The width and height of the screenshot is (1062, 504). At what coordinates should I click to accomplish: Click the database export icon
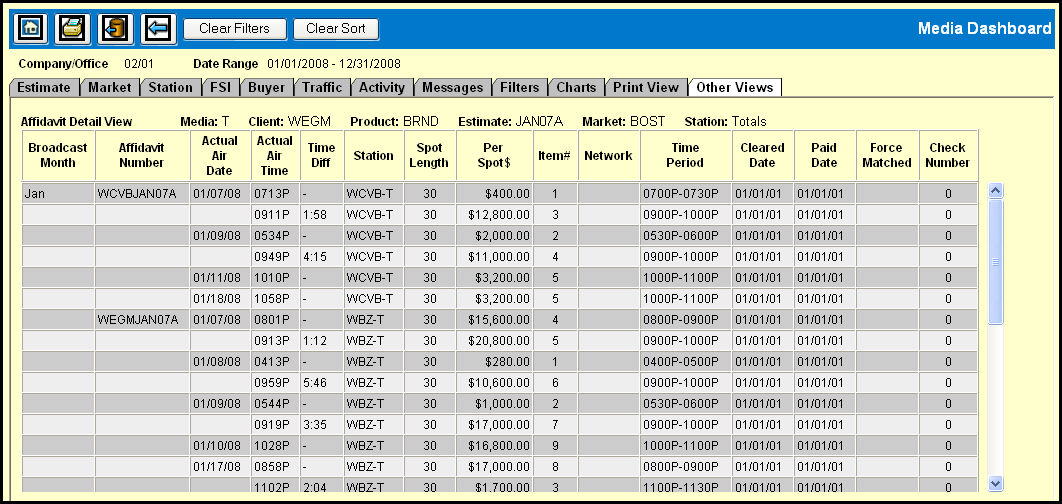[x=115, y=29]
